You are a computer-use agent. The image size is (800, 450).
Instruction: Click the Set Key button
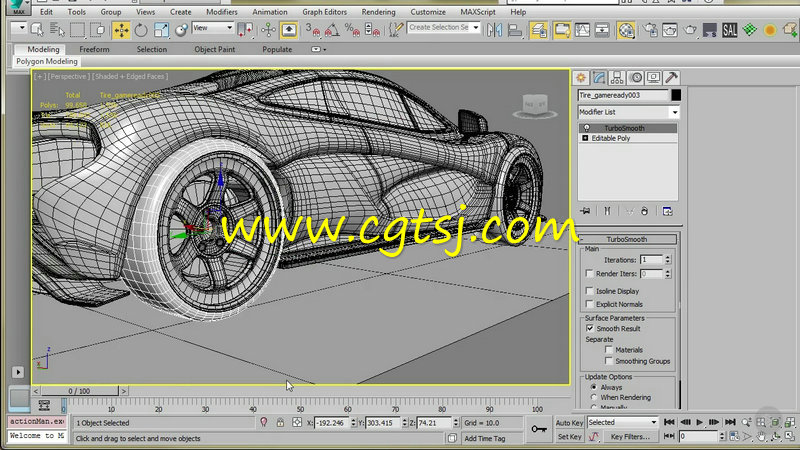click(569, 437)
